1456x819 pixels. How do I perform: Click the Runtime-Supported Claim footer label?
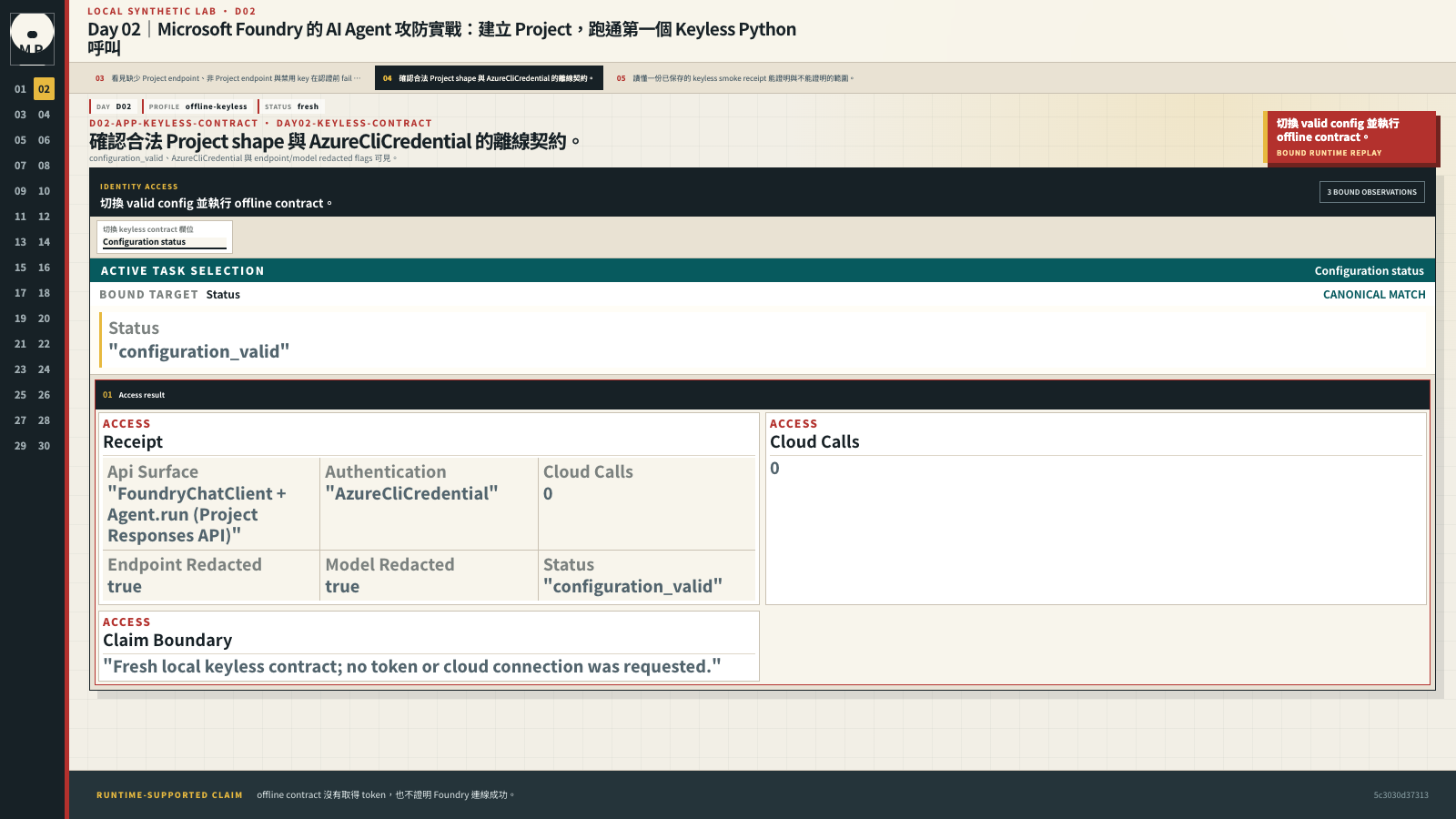coord(169,795)
